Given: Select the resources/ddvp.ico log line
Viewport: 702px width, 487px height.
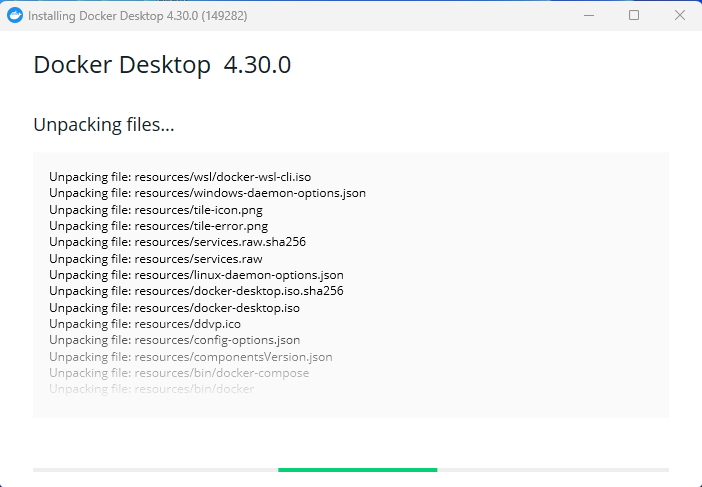Looking at the screenshot, I should pyautogui.click(x=145, y=324).
